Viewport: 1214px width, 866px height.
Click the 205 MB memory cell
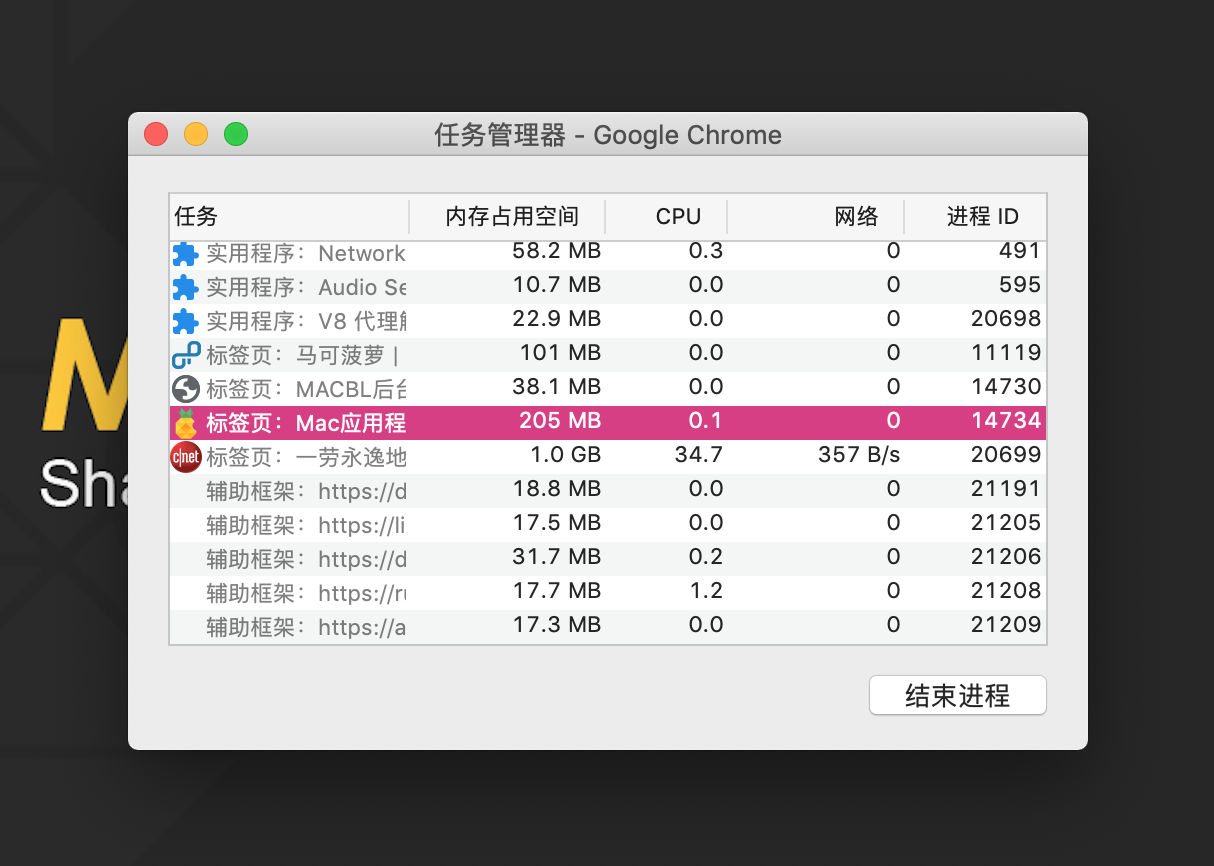coord(560,421)
